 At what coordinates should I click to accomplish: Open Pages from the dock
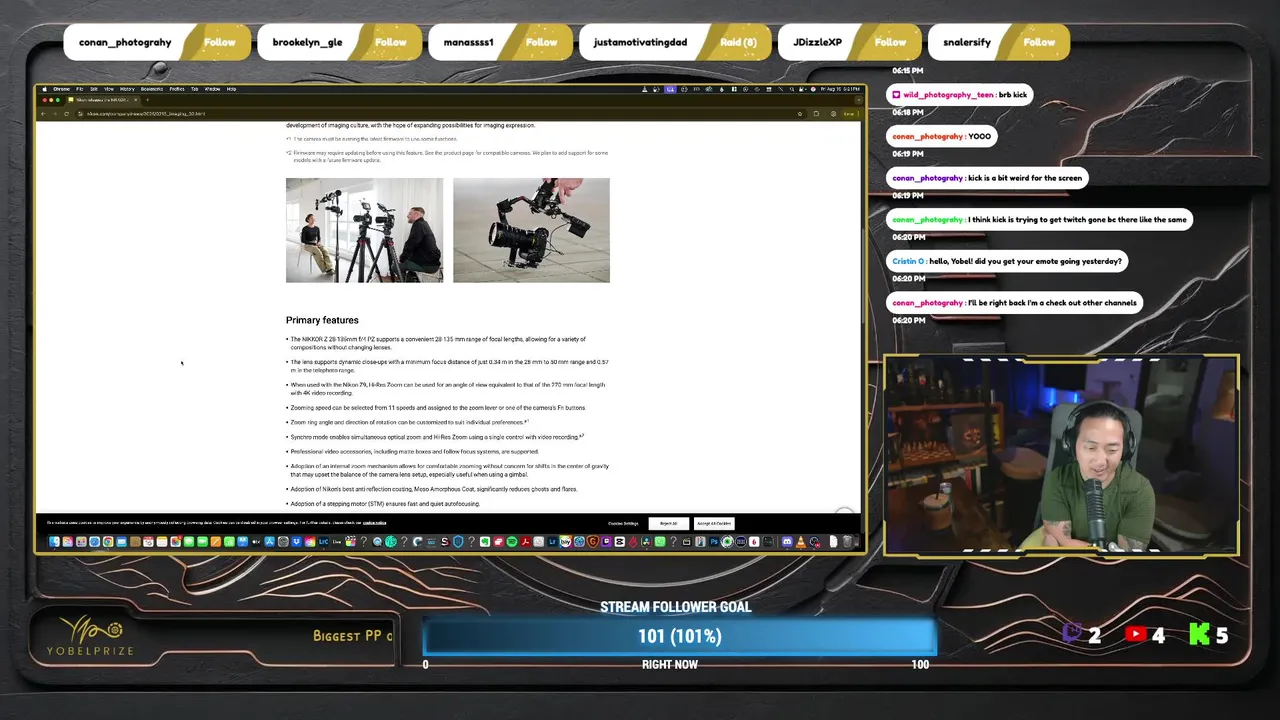pos(215,542)
